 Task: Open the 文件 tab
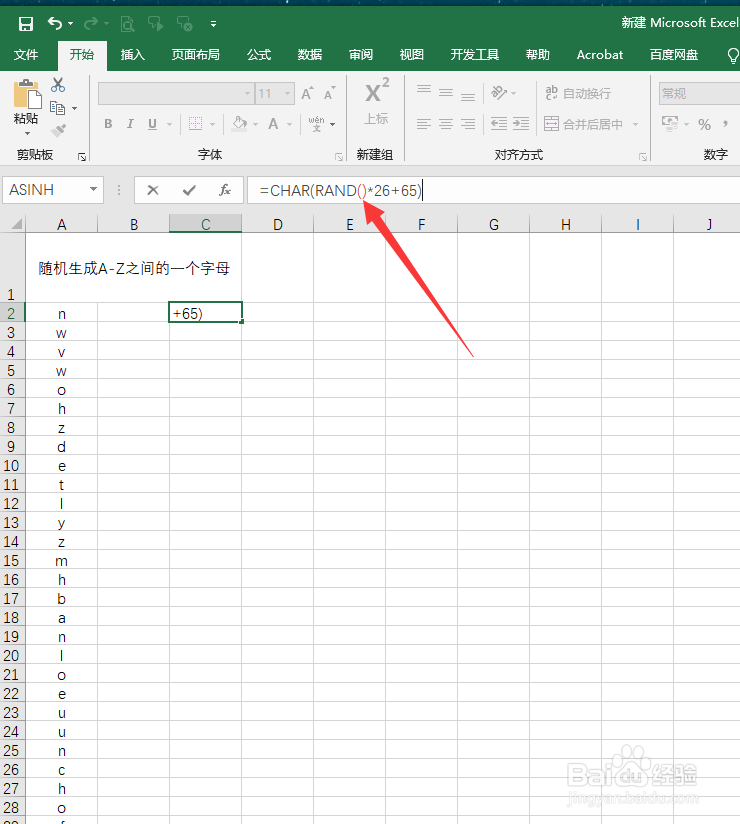pyautogui.click(x=26, y=55)
